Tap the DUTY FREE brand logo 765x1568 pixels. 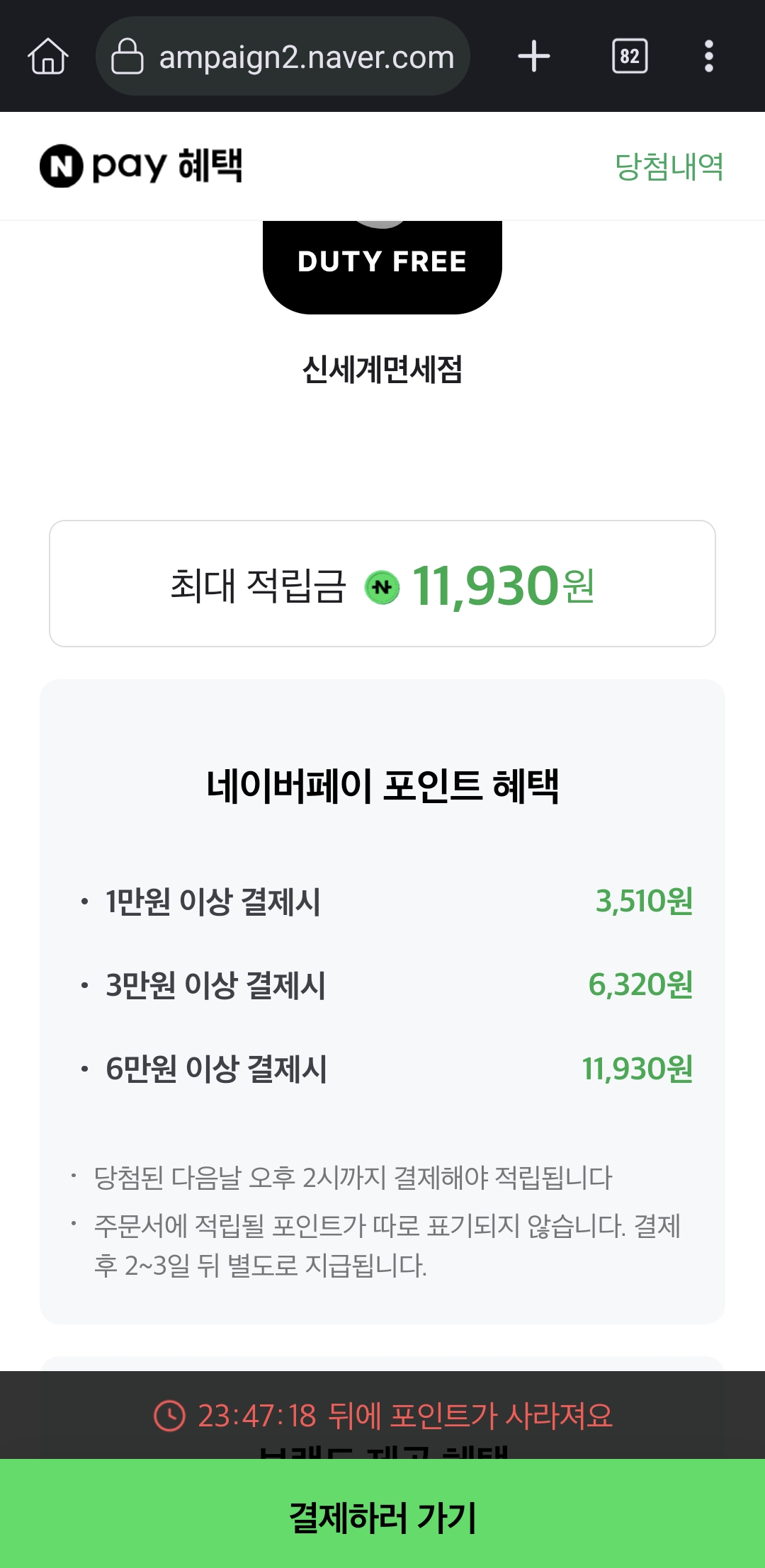click(x=382, y=267)
